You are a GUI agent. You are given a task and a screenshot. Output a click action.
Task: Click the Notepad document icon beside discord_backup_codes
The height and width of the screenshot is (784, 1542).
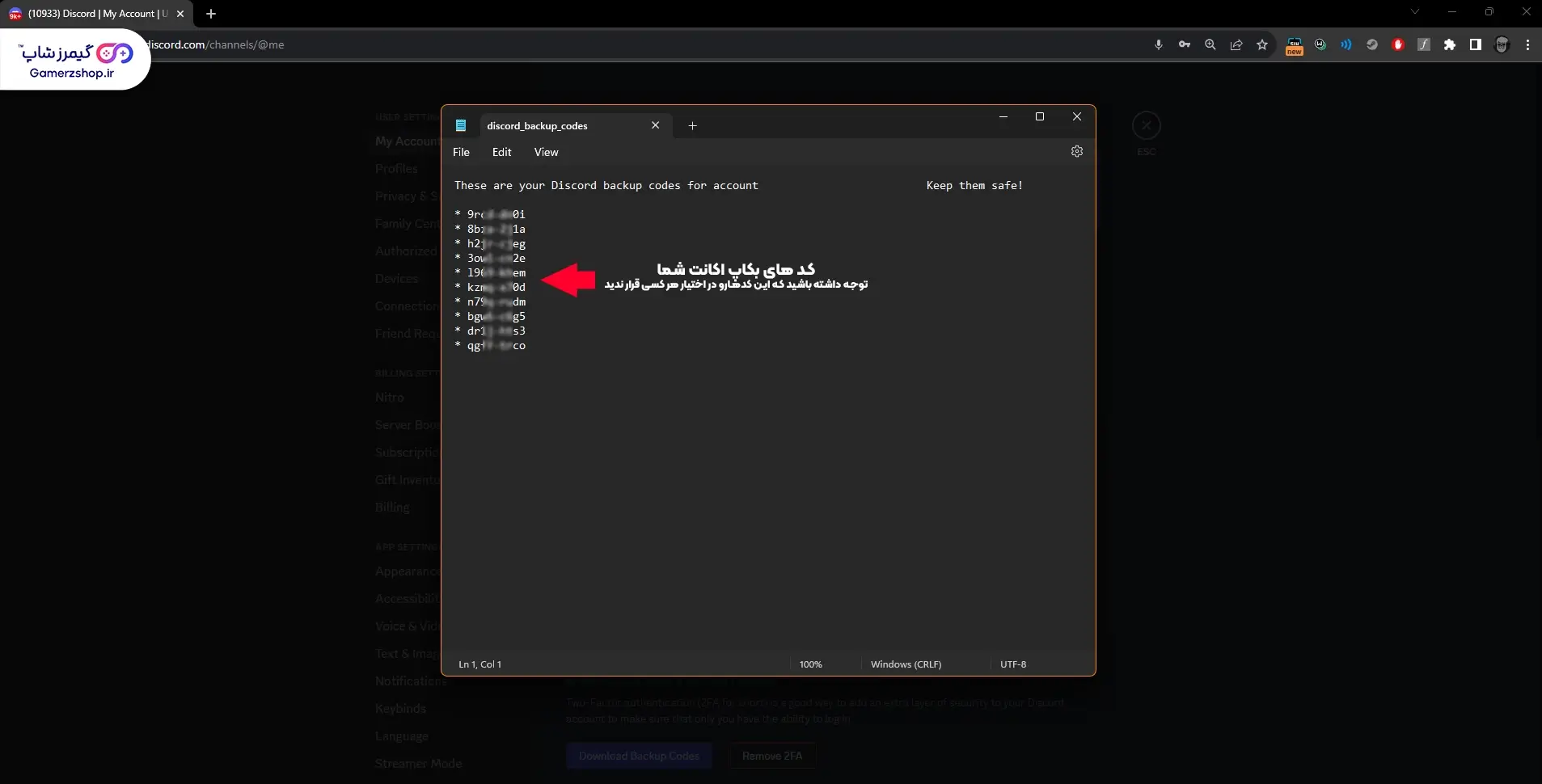[x=461, y=125]
